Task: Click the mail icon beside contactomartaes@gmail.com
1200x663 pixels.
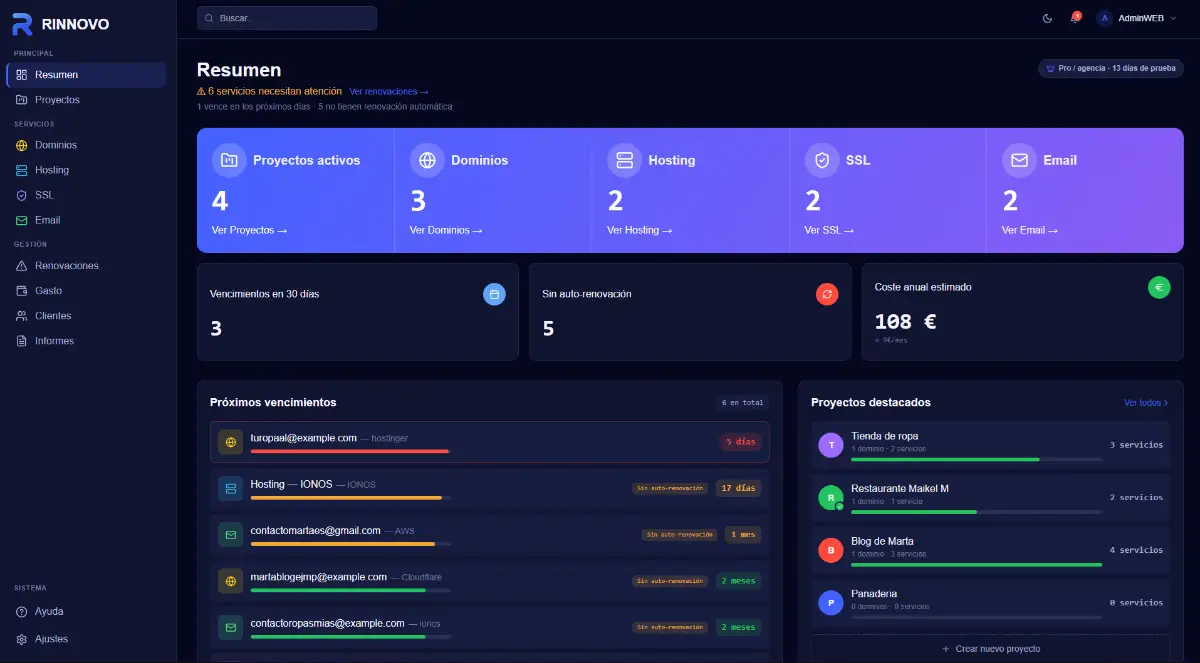Action: tap(231, 535)
